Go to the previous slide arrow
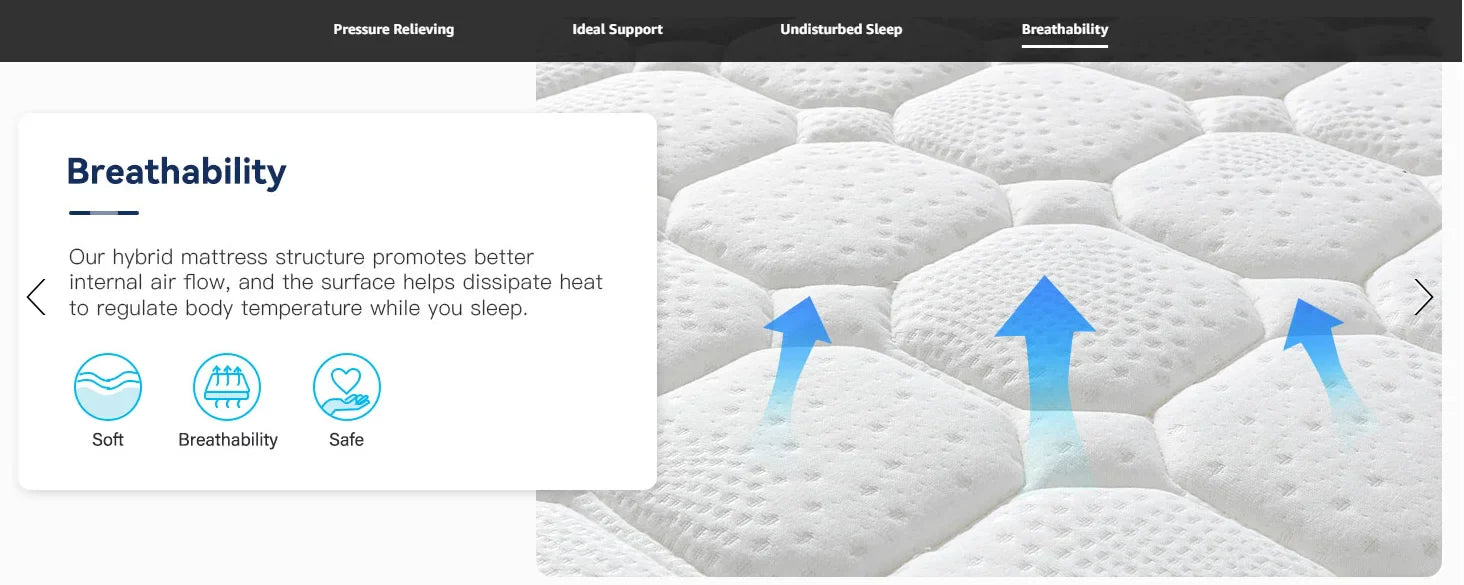The width and height of the screenshot is (1464, 585). coord(36,297)
